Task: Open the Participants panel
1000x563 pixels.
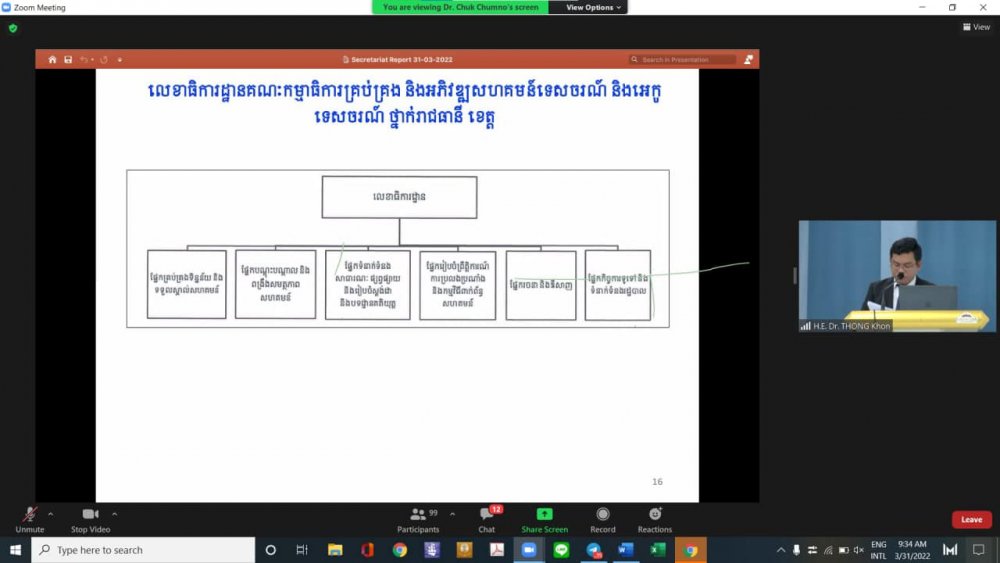Action: [x=418, y=517]
